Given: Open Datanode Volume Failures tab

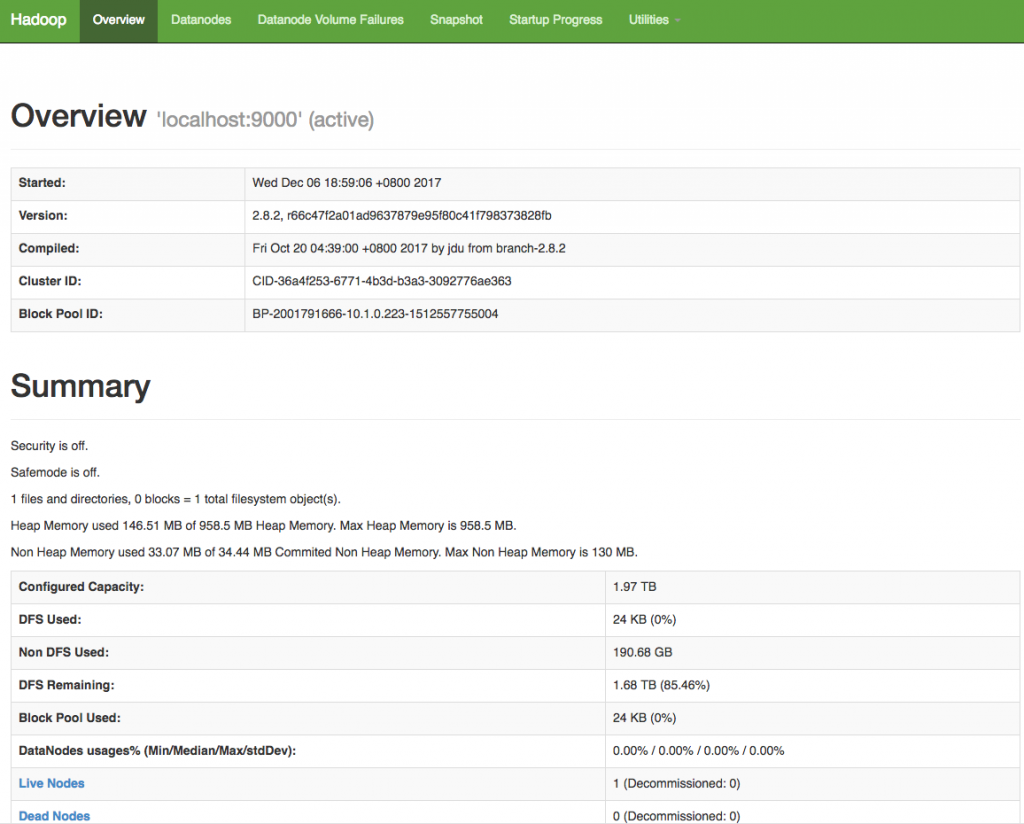Looking at the screenshot, I should [330, 20].
